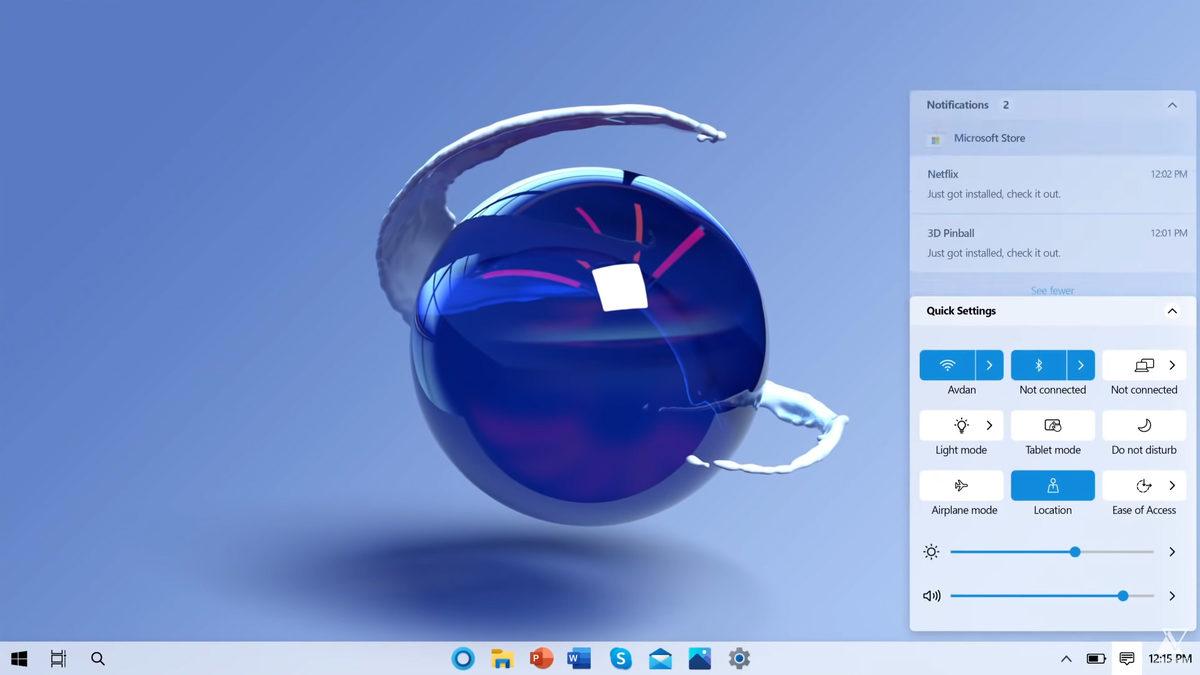Click the Not connected cast device tile
The height and width of the screenshot is (675, 1200).
click(1144, 365)
